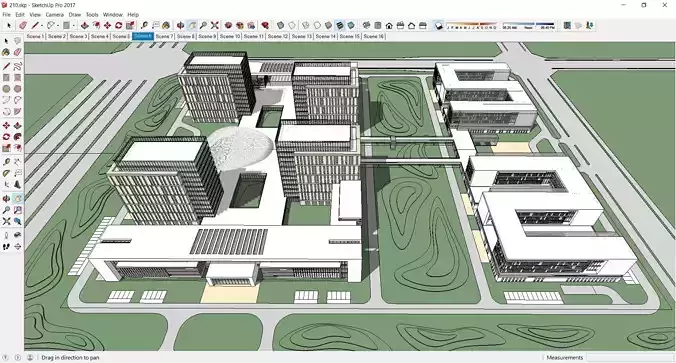Switch to the Scene 1 tab
The image size is (676, 363).
(x=35, y=36)
